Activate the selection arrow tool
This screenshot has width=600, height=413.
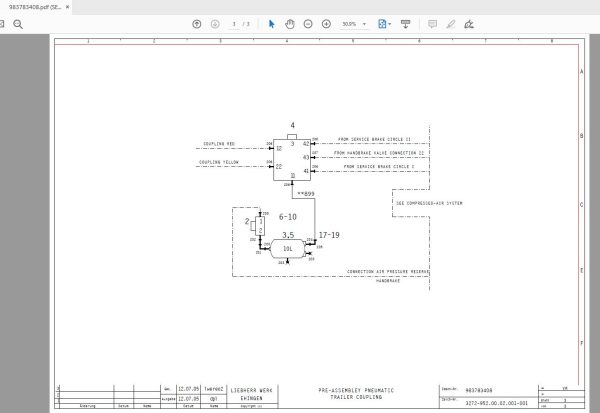pos(271,24)
